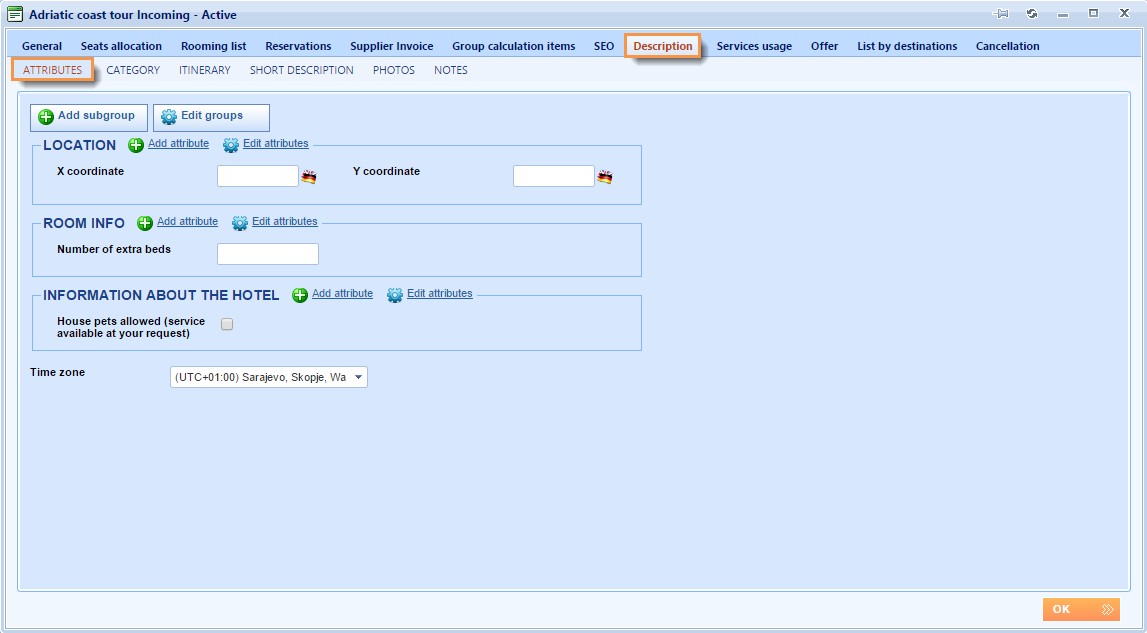Click Add attribute link in ROOM INFO
1147x633 pixels.
click(187, 221)
